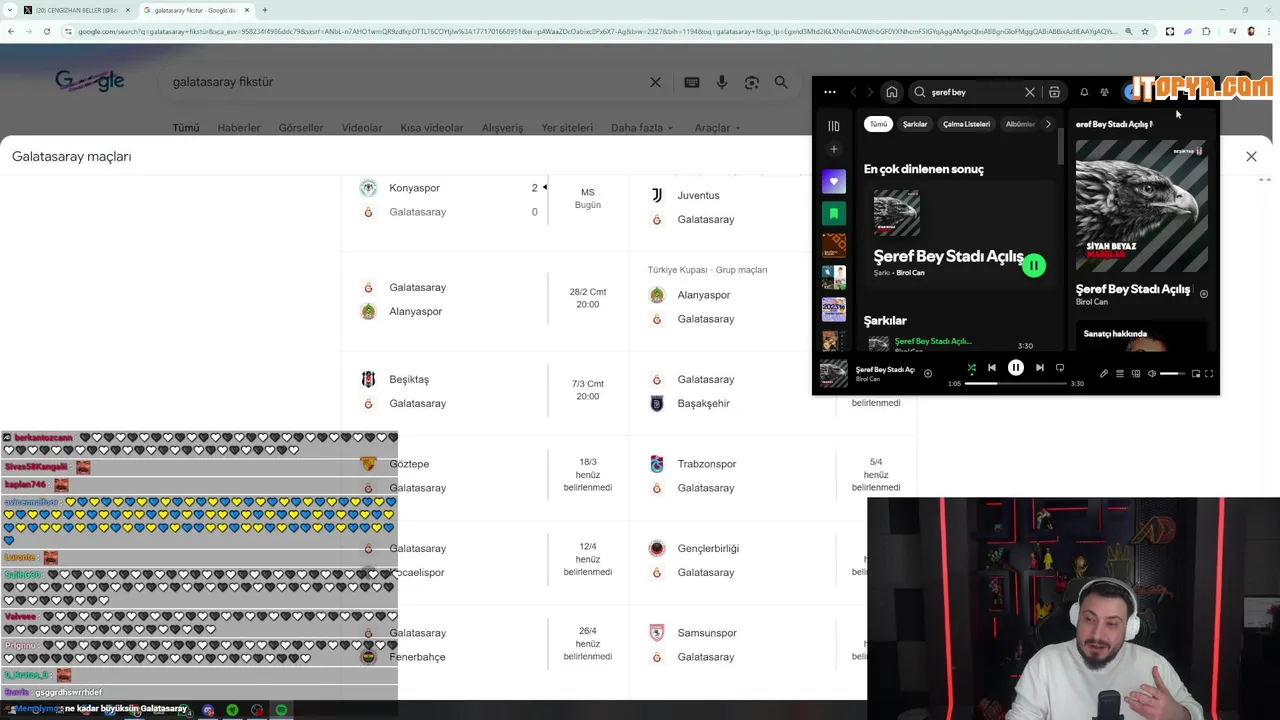Adjust the Spotify volume slider

coord(1173,374)
